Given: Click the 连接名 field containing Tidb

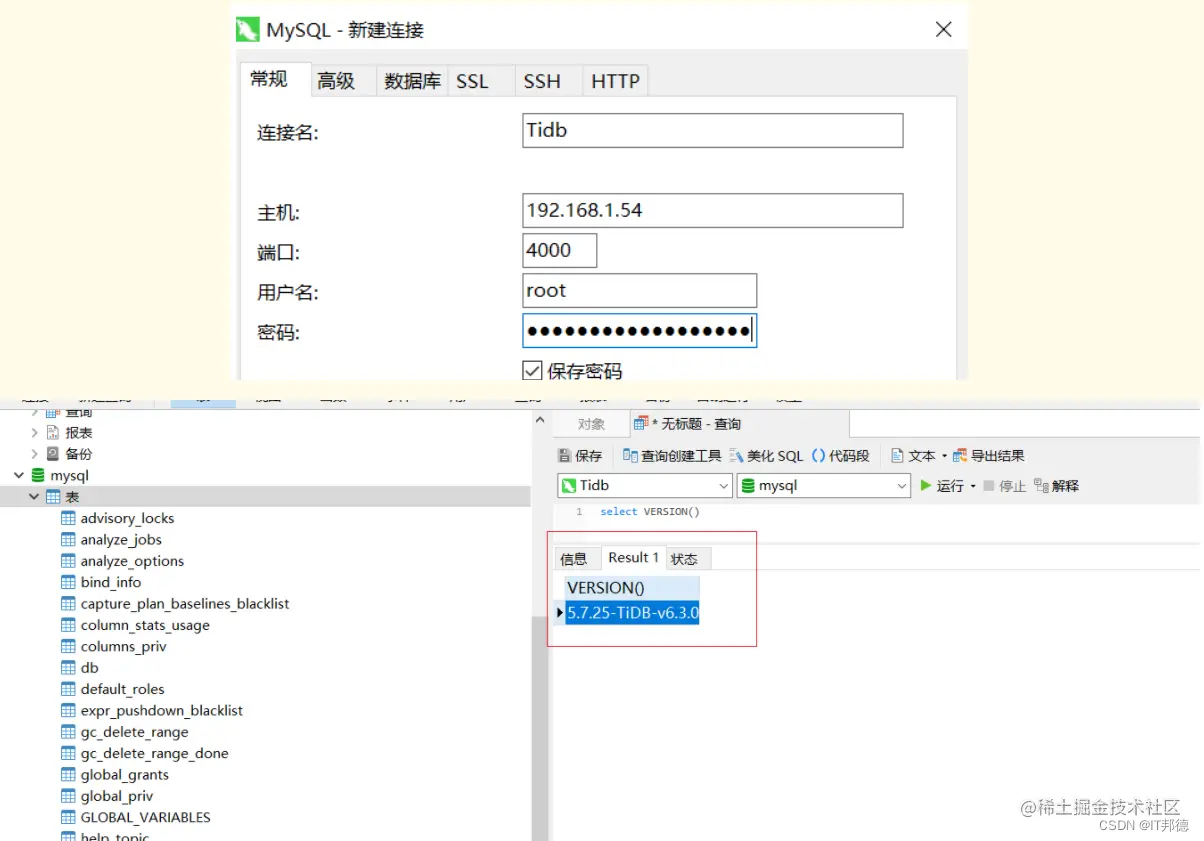Looking at the screenshot, I should (712, 130).
